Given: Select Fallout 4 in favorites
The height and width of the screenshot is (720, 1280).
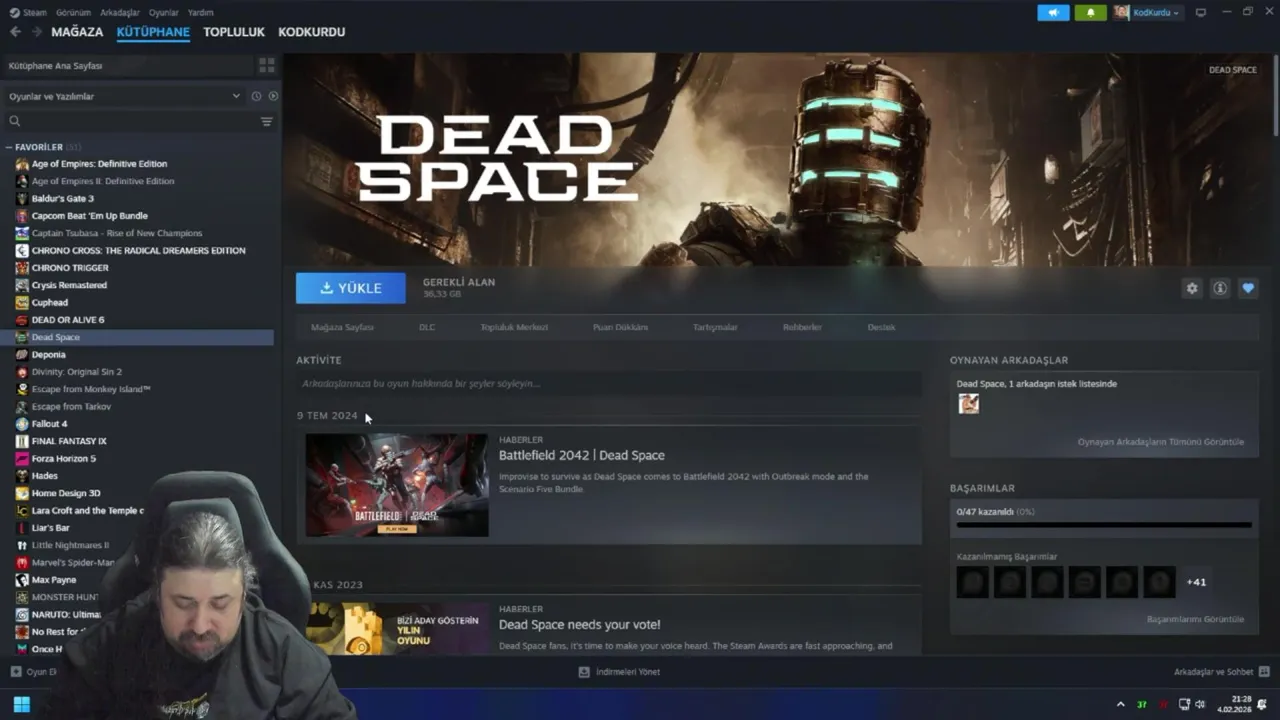Looking at the screenshot, I should tap(49, 424).
